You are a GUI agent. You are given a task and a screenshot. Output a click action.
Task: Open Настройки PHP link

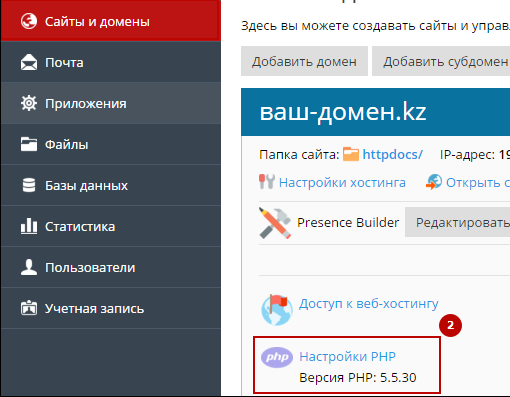(x=347, y=357)
